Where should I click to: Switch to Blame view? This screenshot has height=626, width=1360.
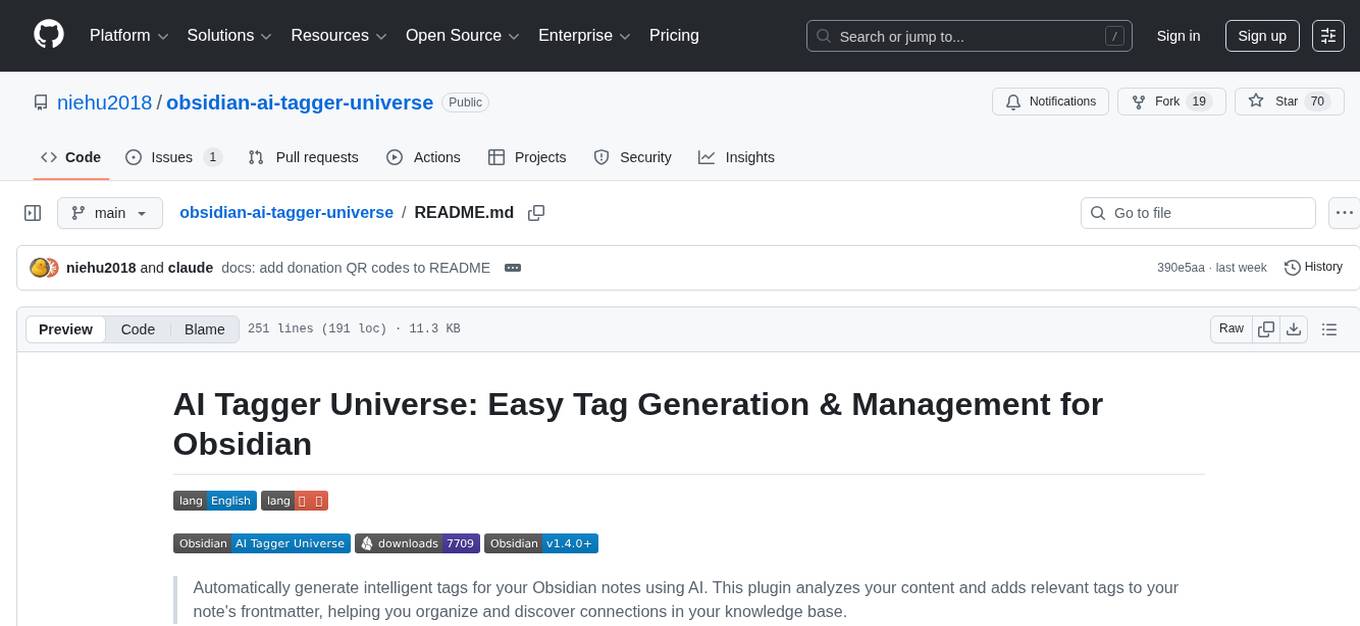pyautogui.click(x=204, y=329)
